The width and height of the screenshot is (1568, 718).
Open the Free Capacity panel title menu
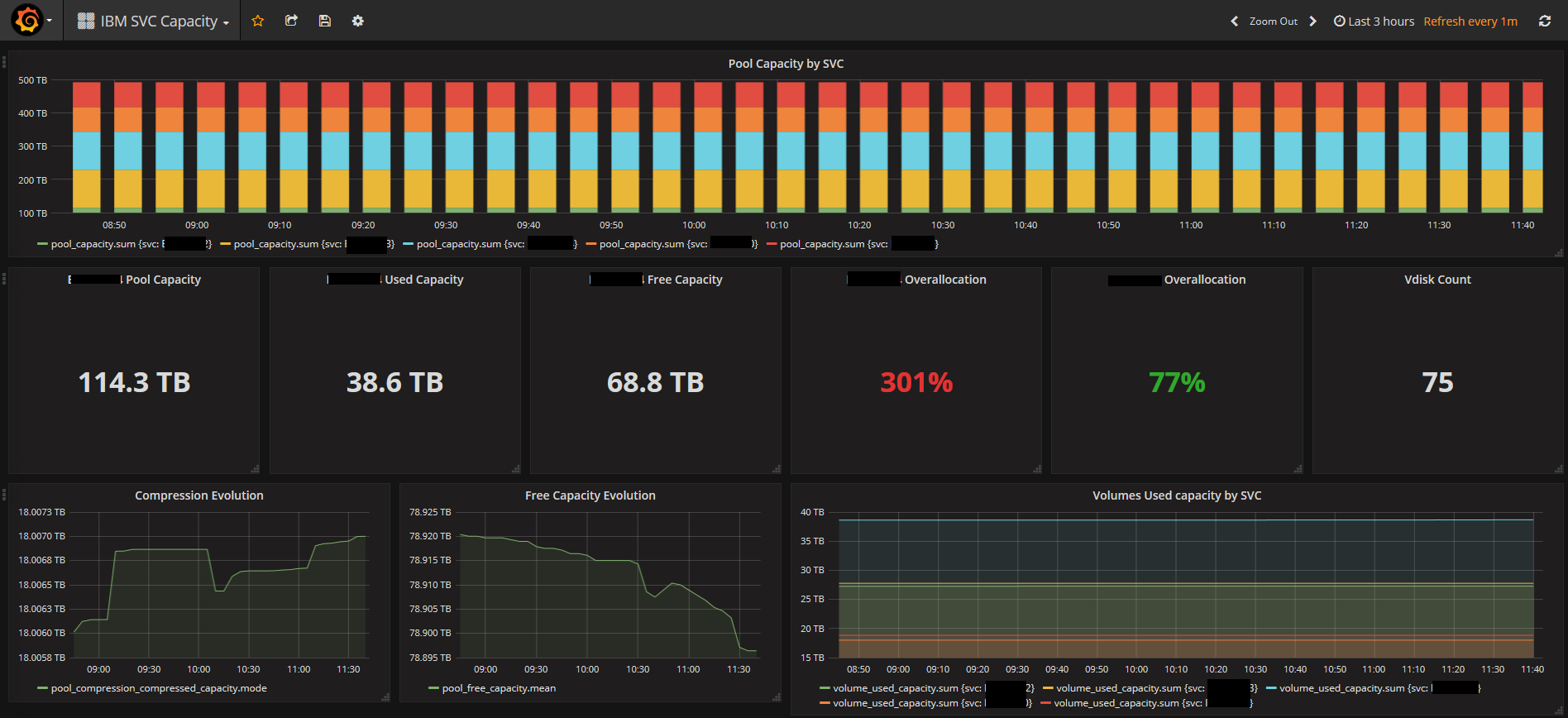coord(656,280)
